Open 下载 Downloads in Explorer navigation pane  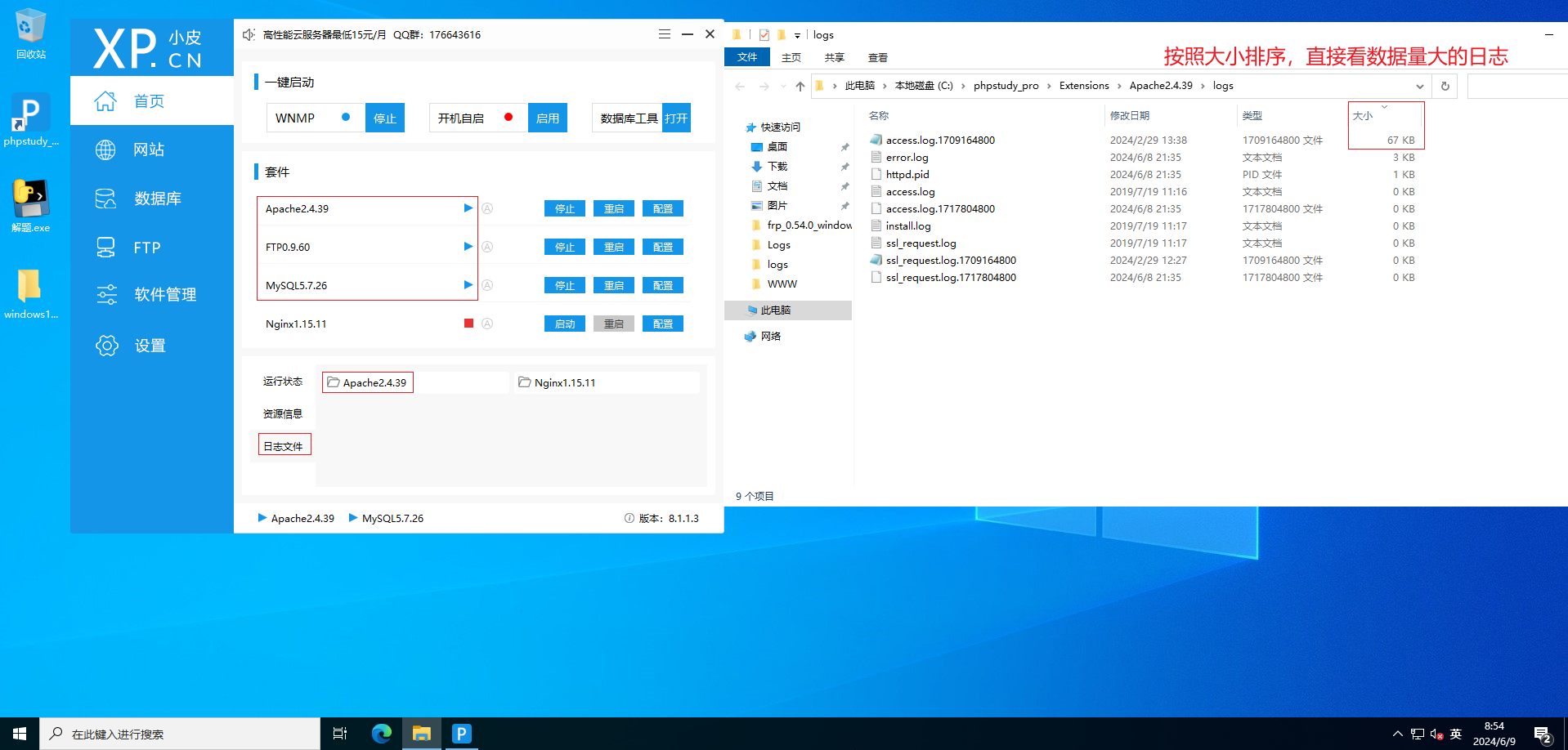(777, 166)
